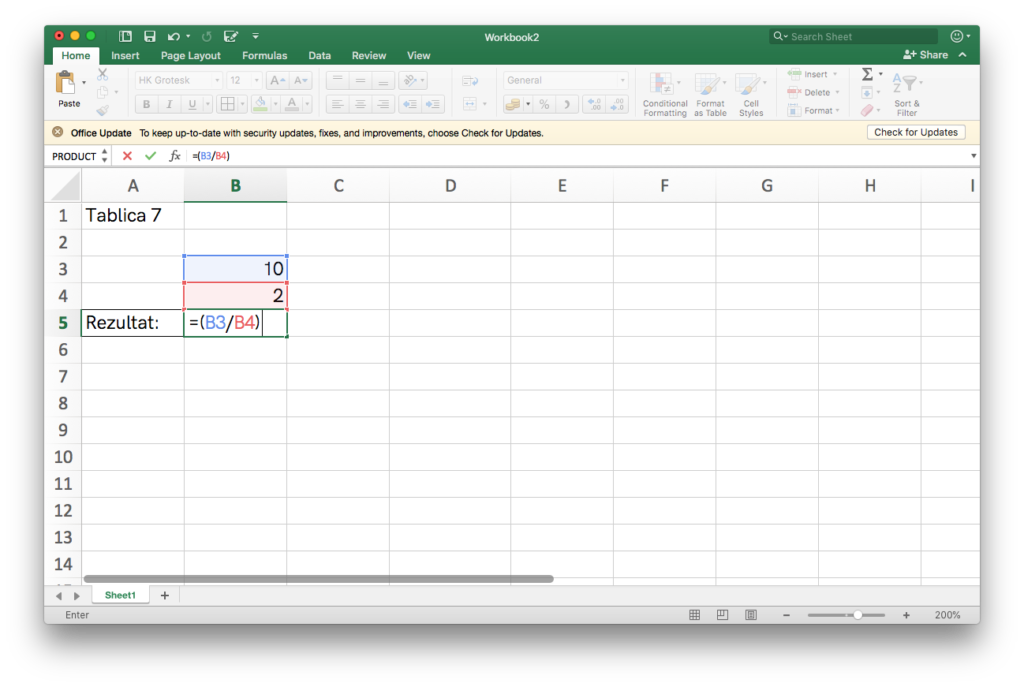Click the zoom slider in the status bar
Image resolution: width=1024 pixels, height=687 pixels.
tap(857, 615)
